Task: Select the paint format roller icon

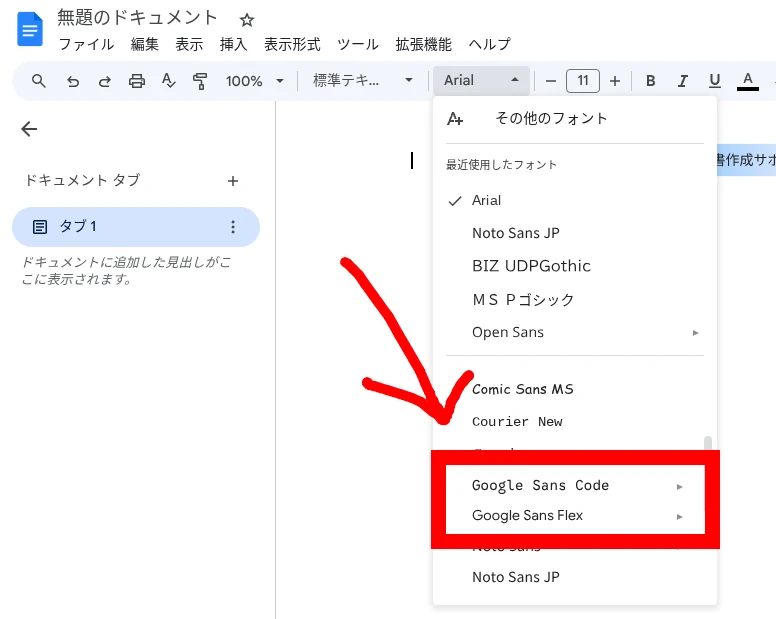Action: 200,81
